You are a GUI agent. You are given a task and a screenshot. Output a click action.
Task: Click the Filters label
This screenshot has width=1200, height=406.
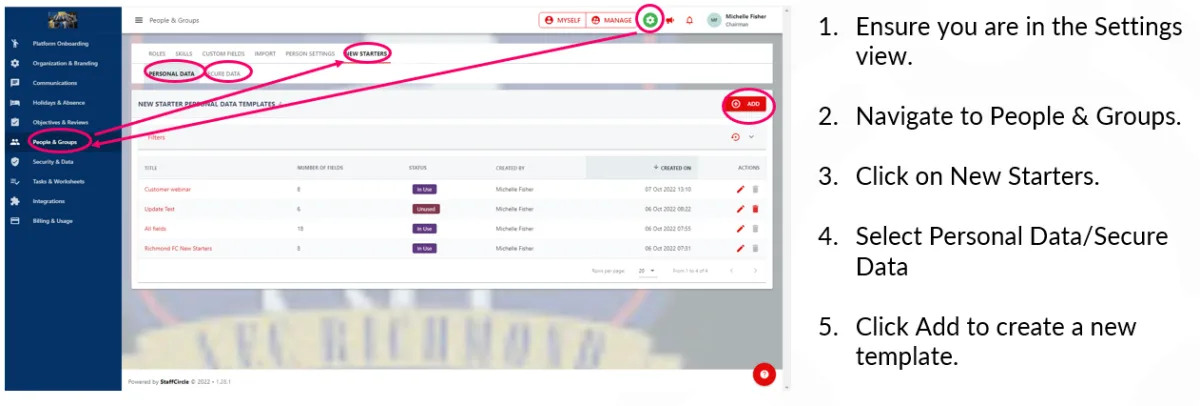point(156,137)
